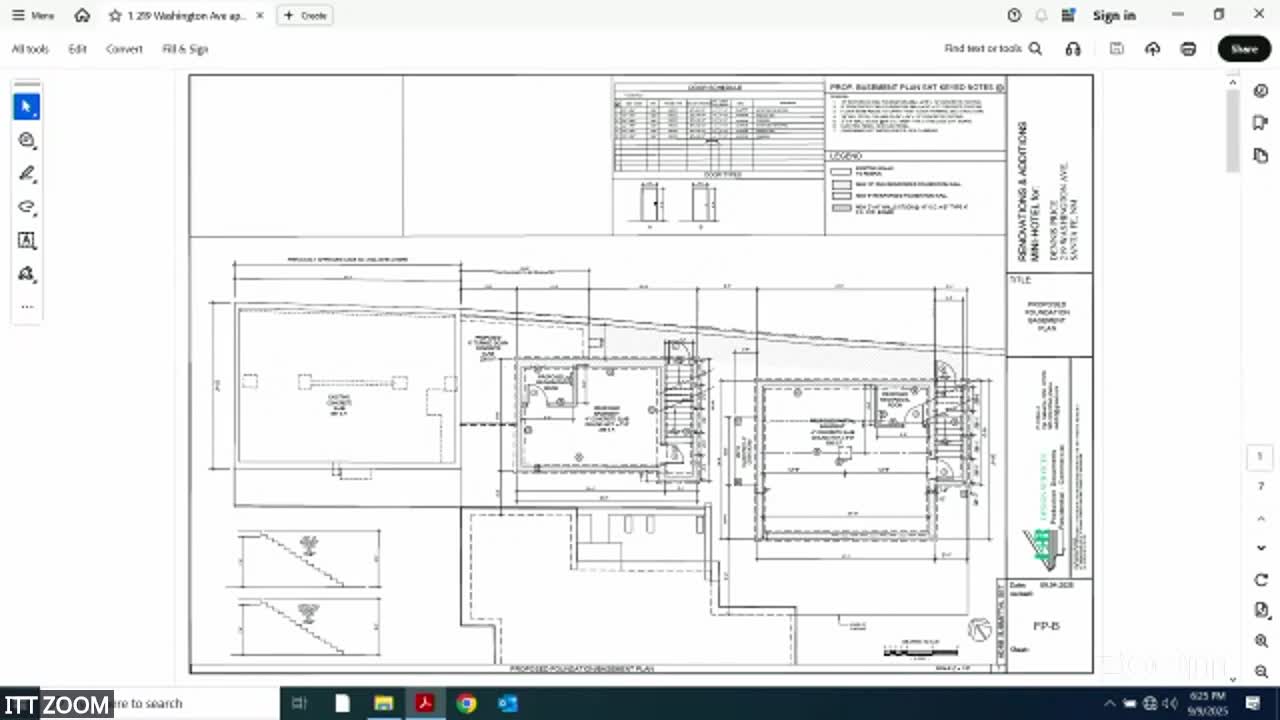Click the Sign in link

[1113, 15]
